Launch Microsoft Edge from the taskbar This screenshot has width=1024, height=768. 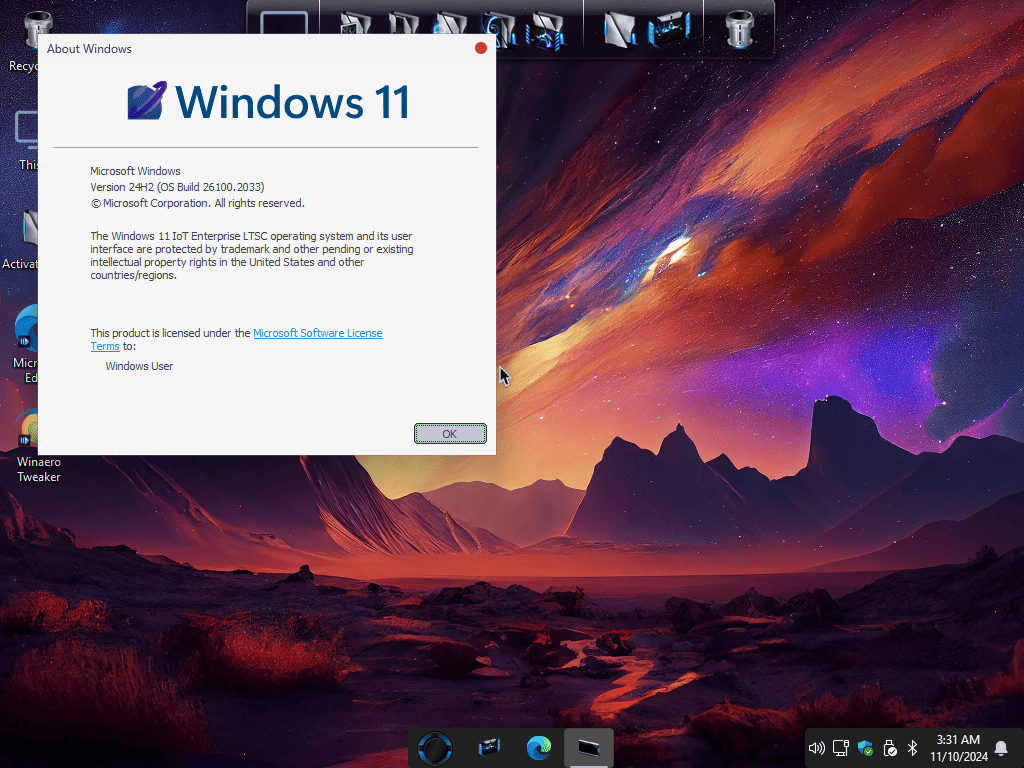[539, 748]
